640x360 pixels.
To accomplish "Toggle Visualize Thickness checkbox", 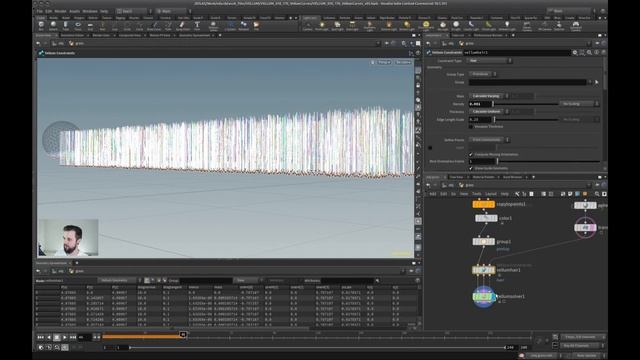I will click(471, 127).
